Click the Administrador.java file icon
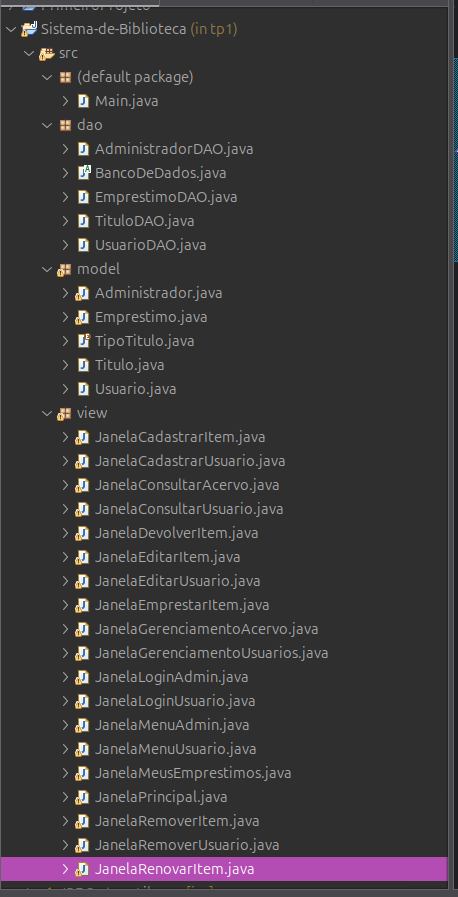The width and height of the screenshot is (458, 897). [x=82, y=293]
